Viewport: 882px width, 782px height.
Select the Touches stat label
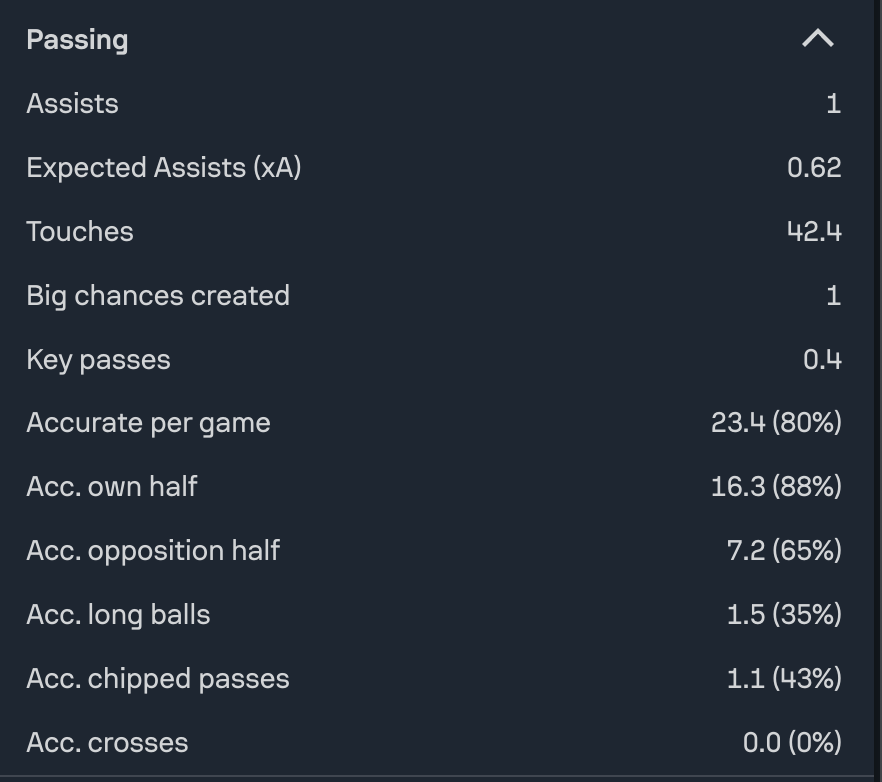click(x=79, y=231)
